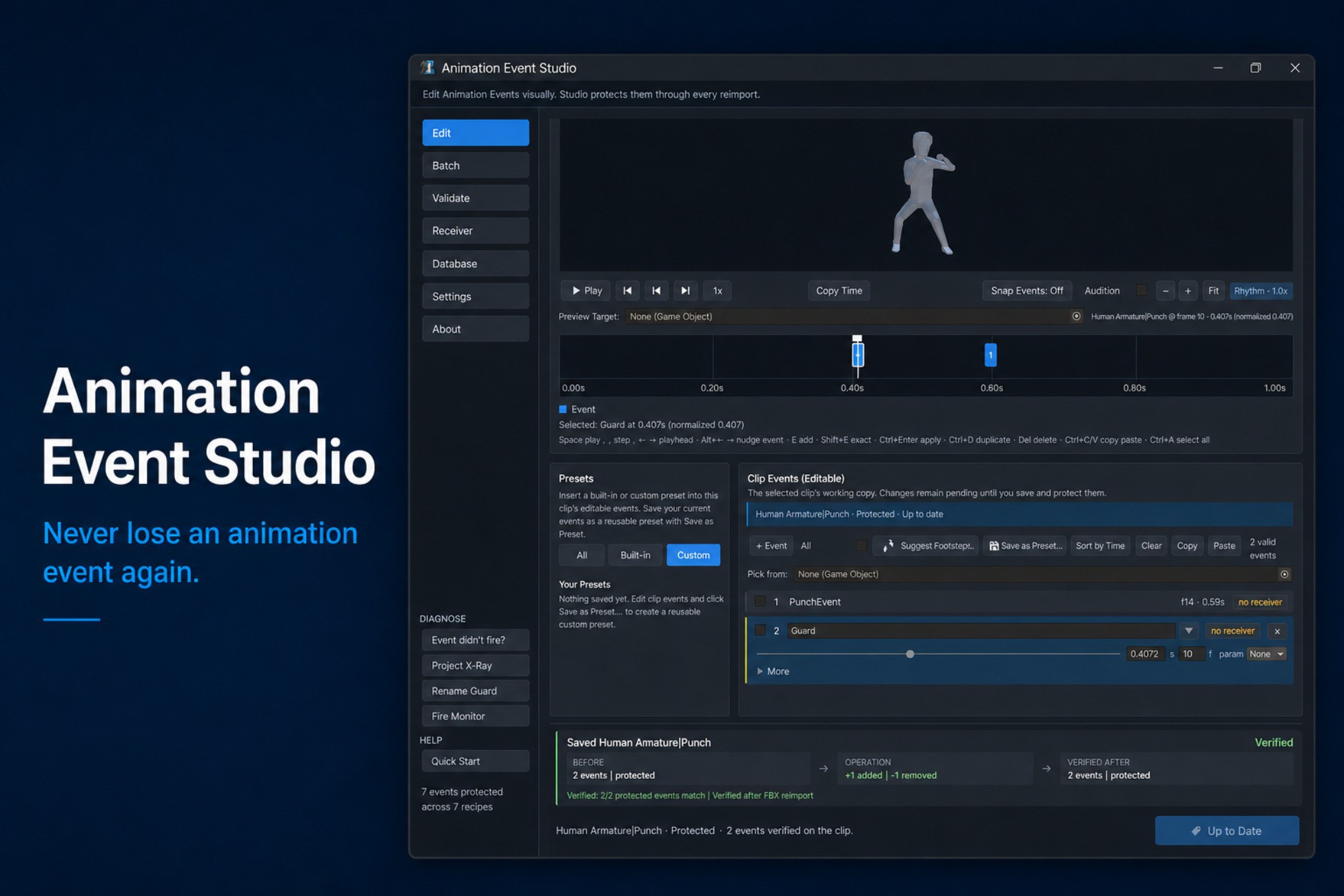The height and width of the screenshot is (896, 1344).
Task: Tick the PunchEvent row checkbox
Action: pos(760,602)
